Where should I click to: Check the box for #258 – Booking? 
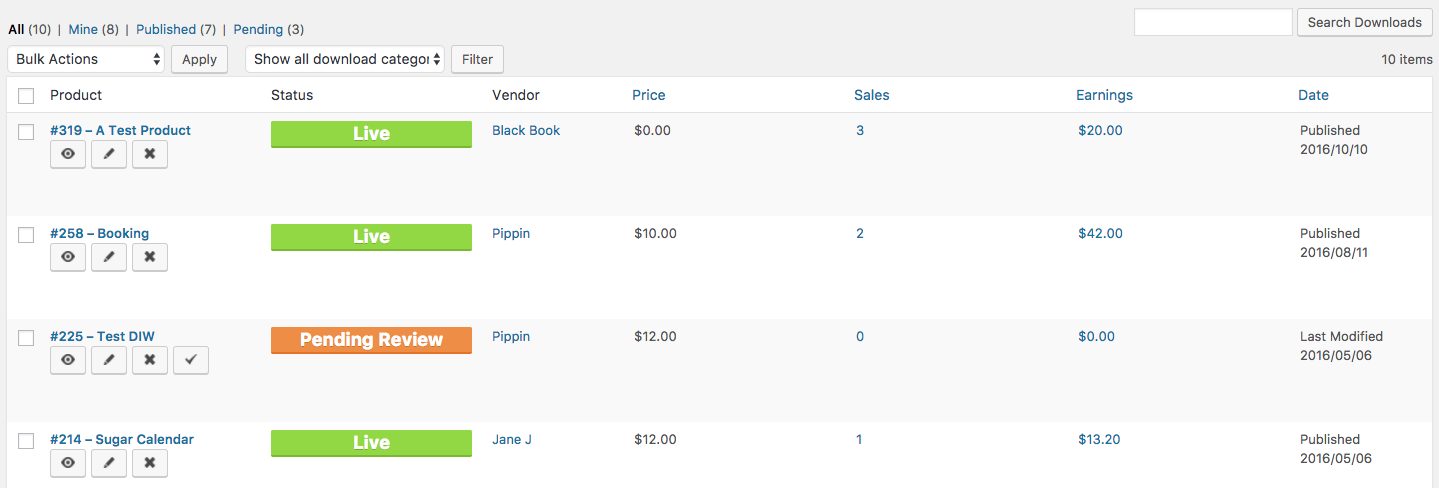click(x=27, y=234)
